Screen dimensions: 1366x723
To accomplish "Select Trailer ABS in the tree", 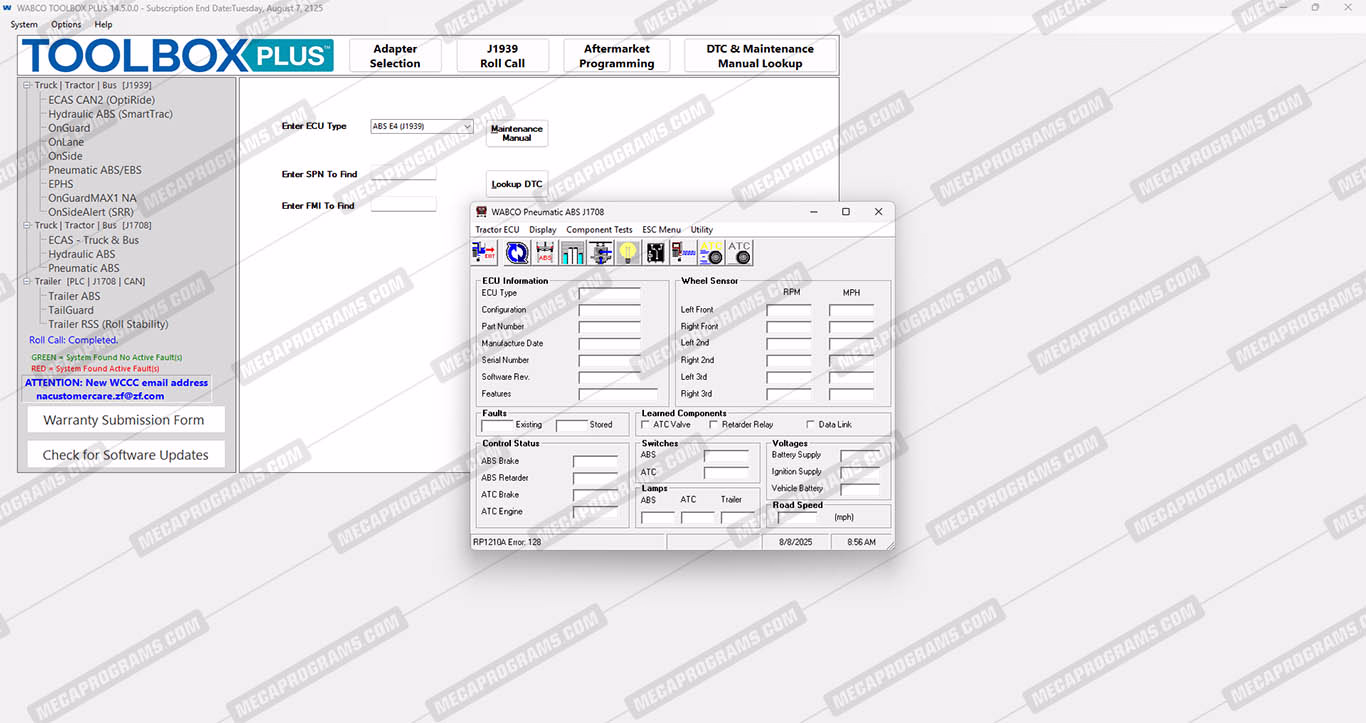I will point(74,296).
